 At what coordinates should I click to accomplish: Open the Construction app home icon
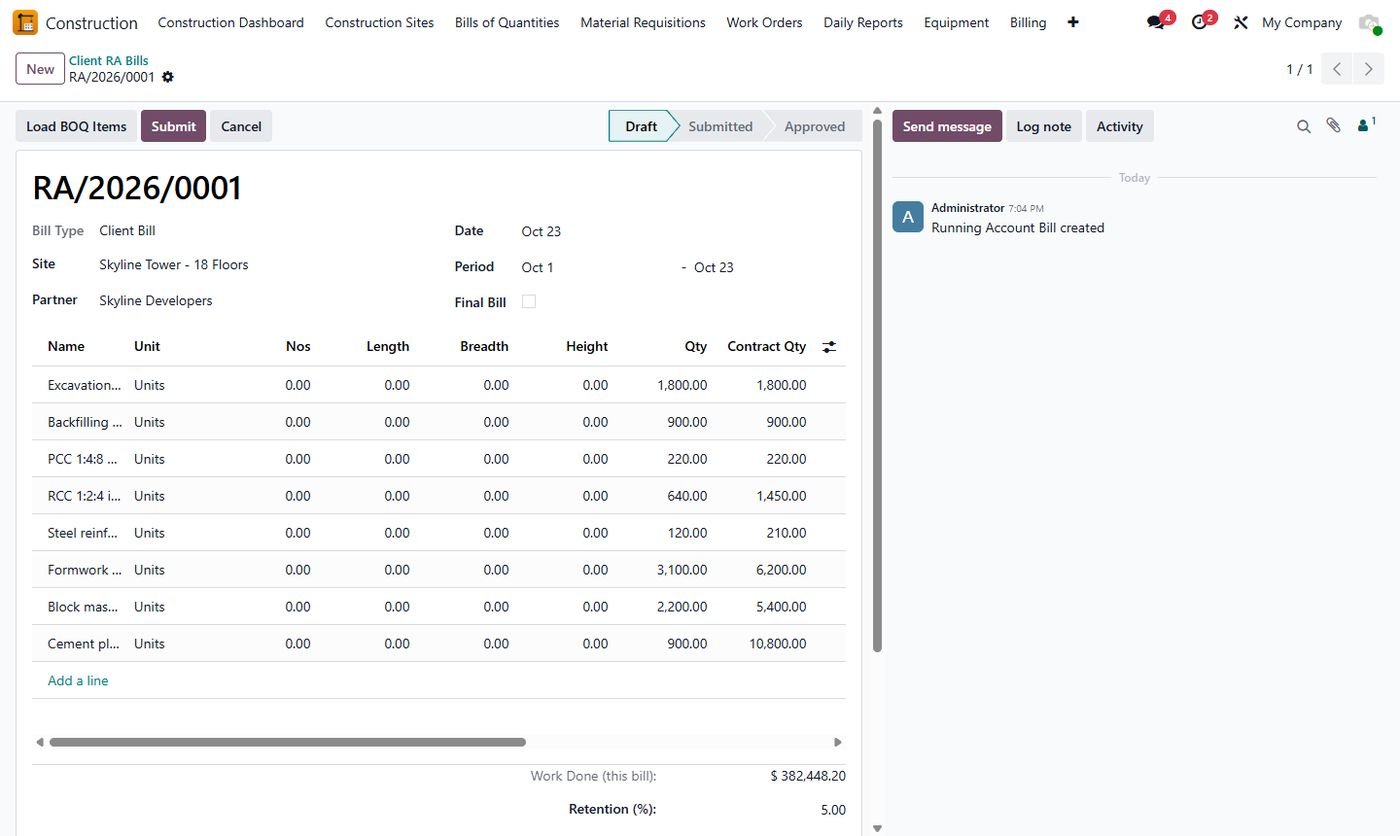point(25,22)
